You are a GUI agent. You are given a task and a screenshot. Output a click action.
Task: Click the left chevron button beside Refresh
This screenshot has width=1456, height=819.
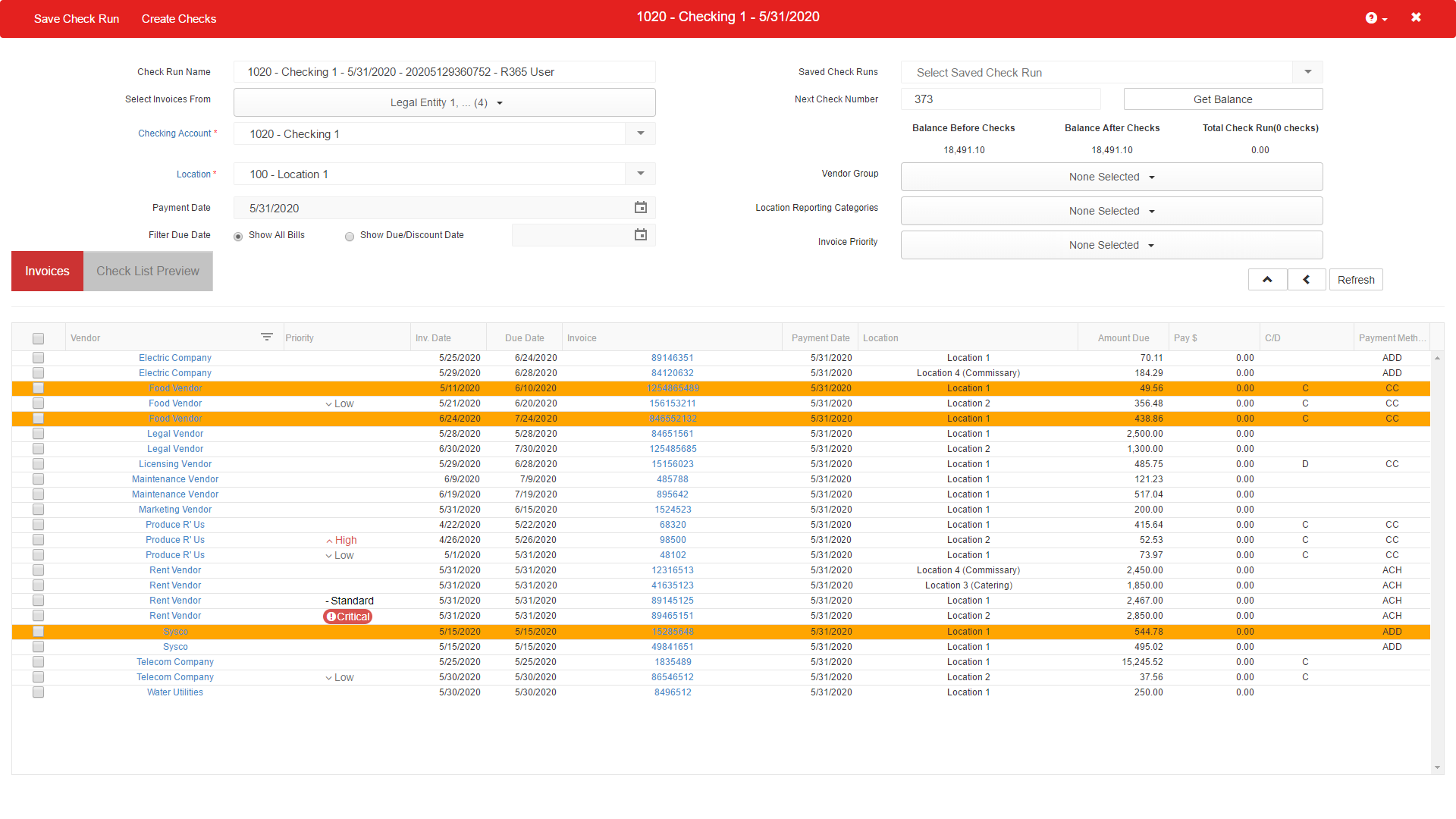coord(1306,280)
